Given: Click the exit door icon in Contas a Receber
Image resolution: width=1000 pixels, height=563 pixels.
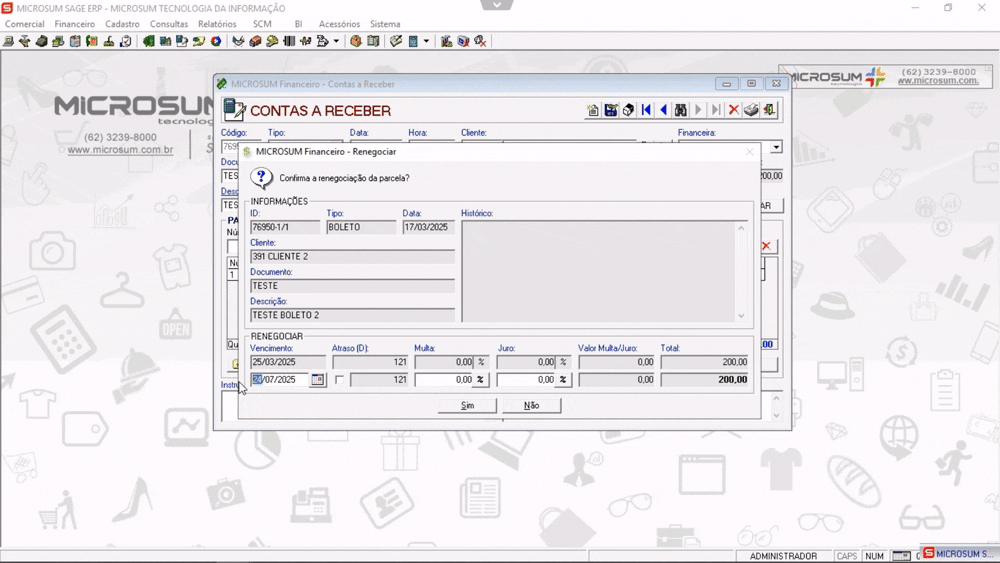Looking at the screenshot, I should (769, 111).
